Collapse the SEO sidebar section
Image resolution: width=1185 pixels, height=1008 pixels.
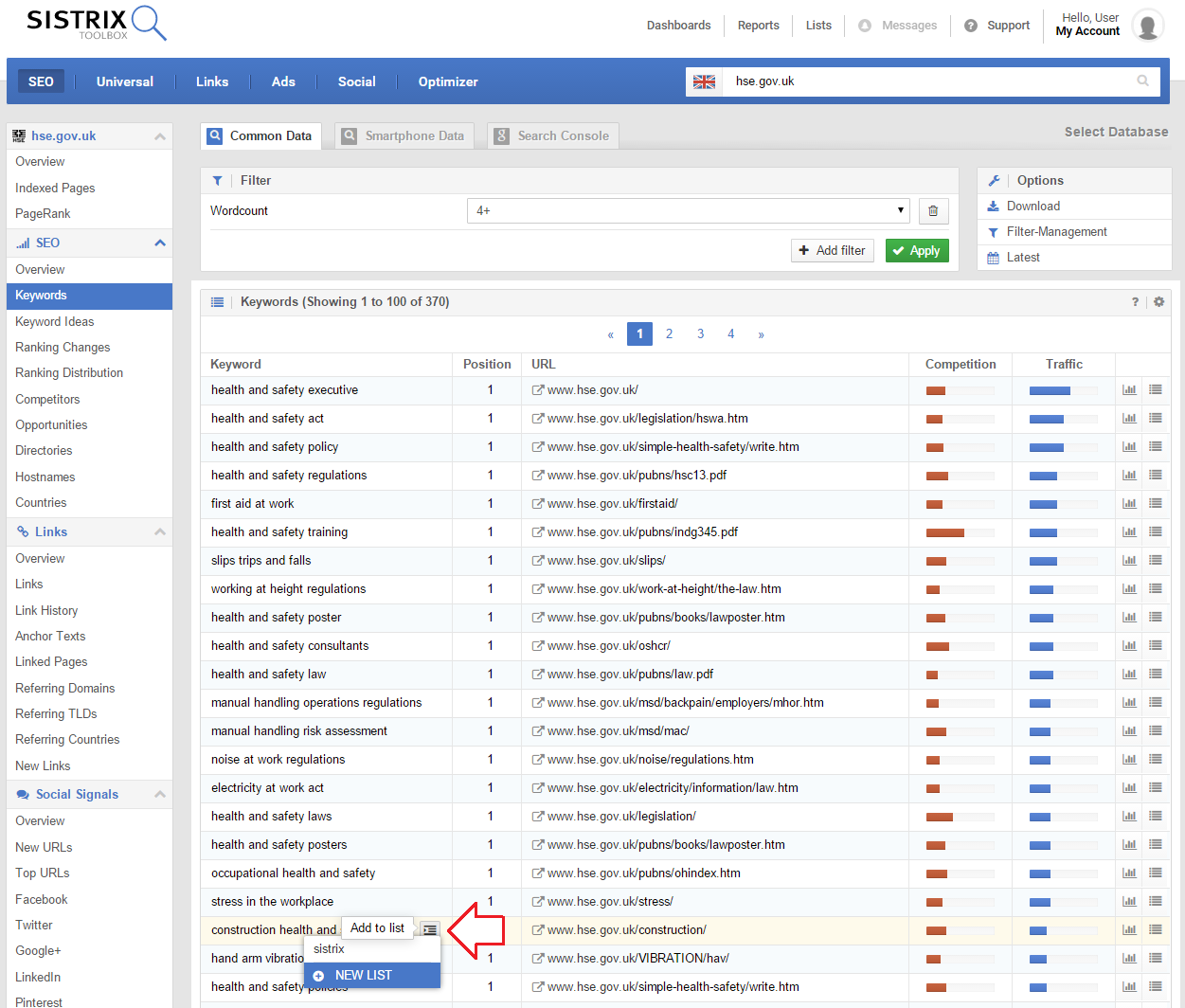160,243
